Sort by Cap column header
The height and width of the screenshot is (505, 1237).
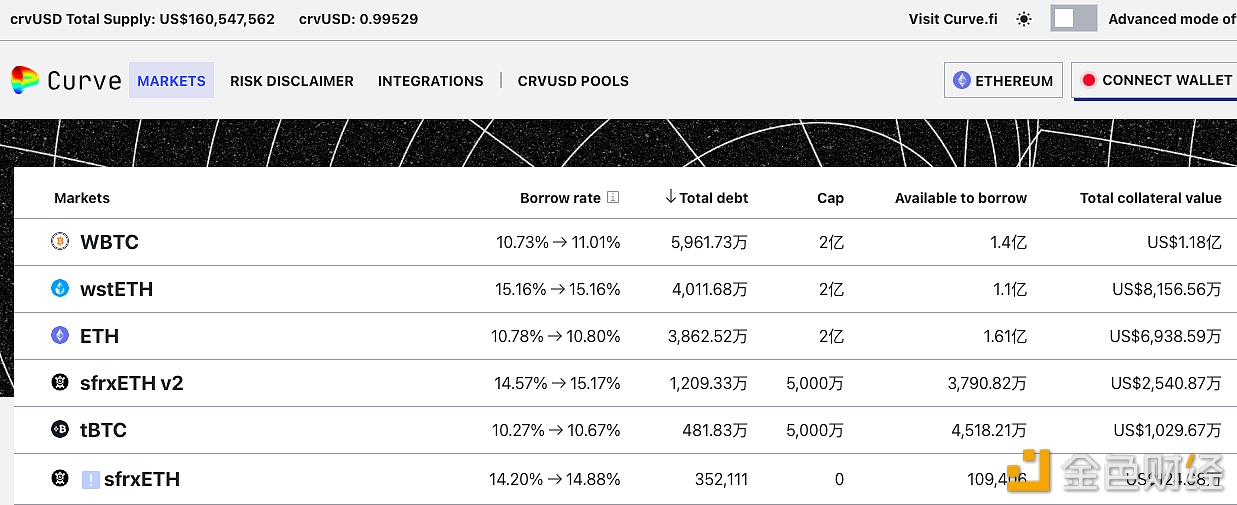pyautogui.click(x=830, y=198)
